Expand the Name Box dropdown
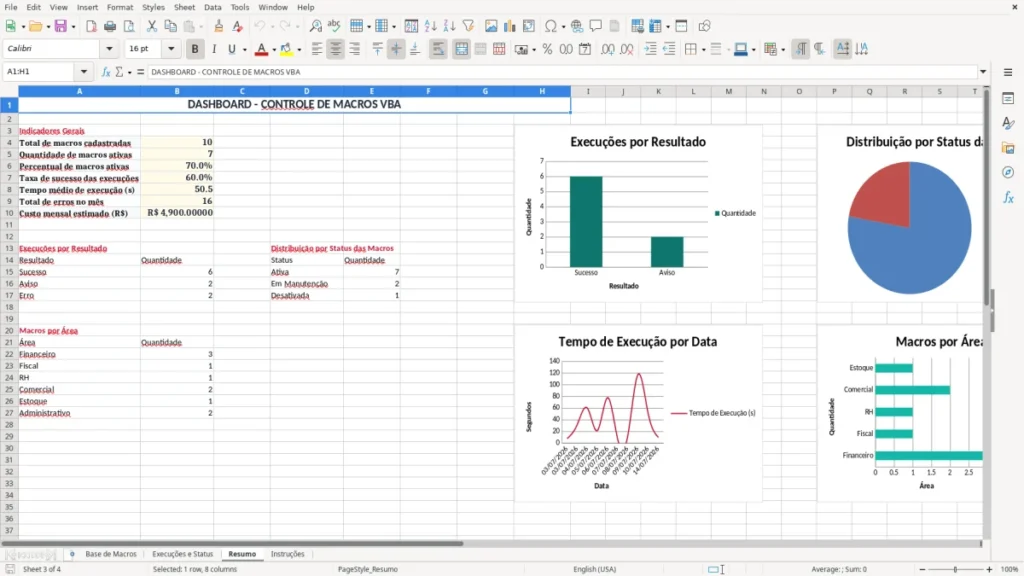The height and width of the screenshot is (576, 1024). coord(84,72)
